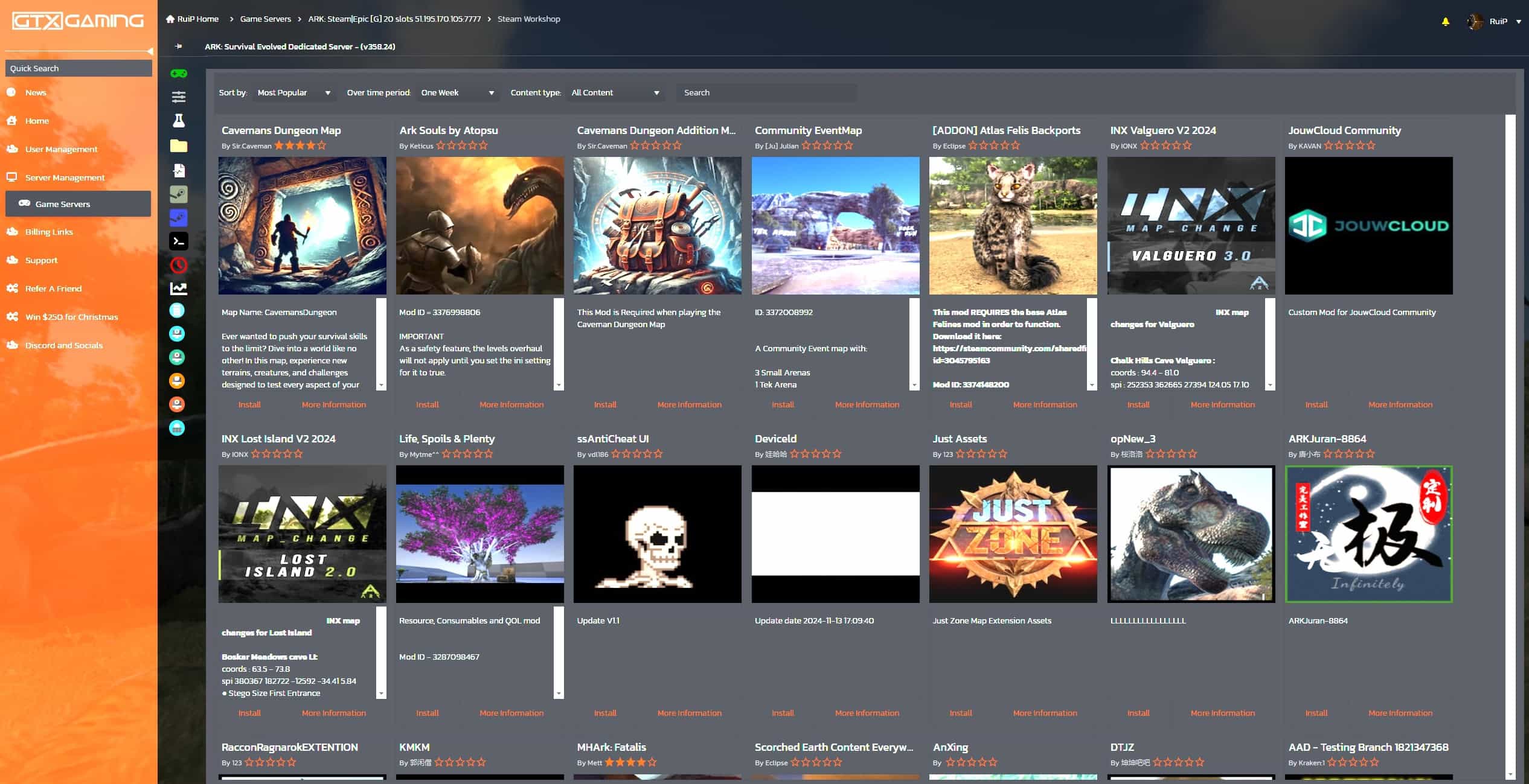Click the blue Steam icon
The width and height of the screenshot is (1529, 784).
click(179, 218)
